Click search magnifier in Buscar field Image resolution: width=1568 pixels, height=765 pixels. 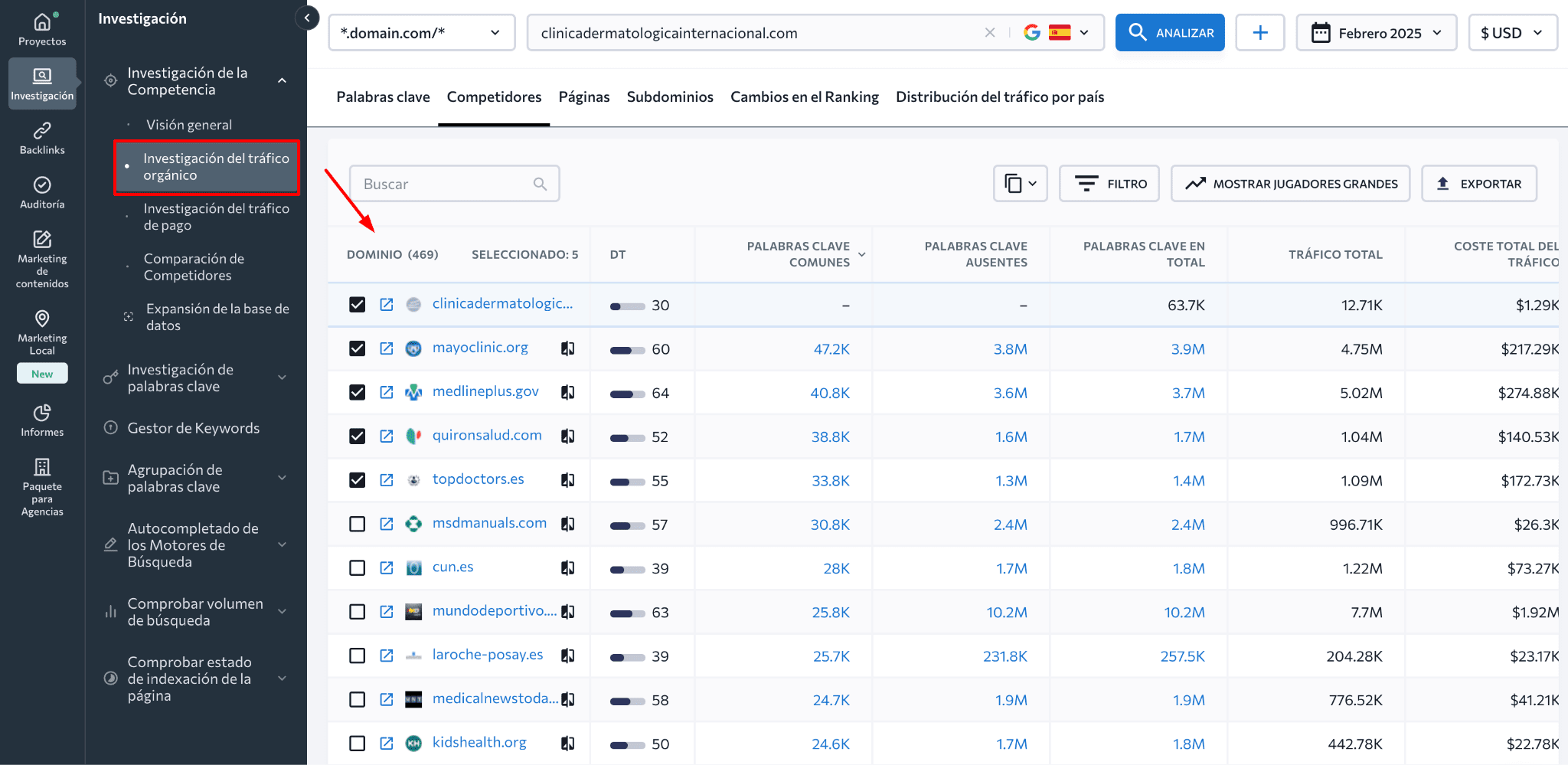(x=540, y=184)
